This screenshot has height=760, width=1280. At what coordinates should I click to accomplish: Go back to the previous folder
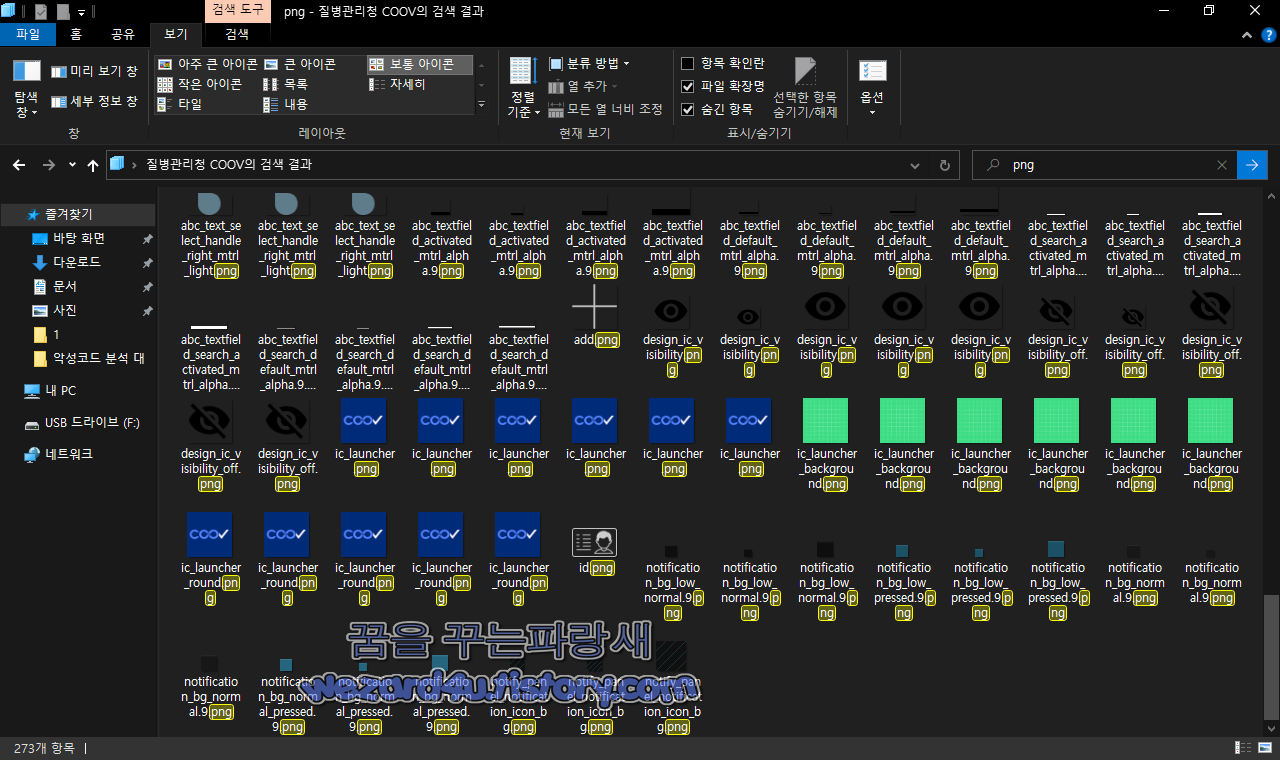18,165
